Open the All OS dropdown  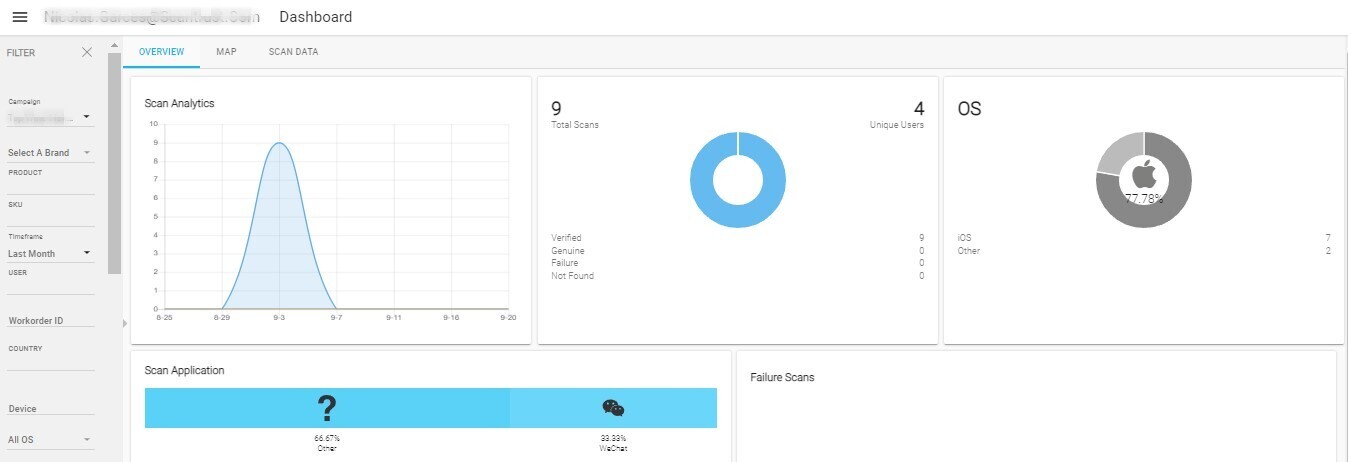point(50,440)
